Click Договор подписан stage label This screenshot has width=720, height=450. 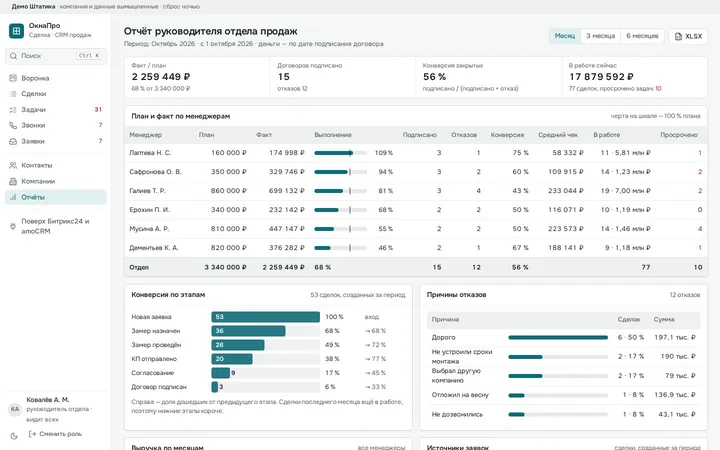tap(159, 387)
